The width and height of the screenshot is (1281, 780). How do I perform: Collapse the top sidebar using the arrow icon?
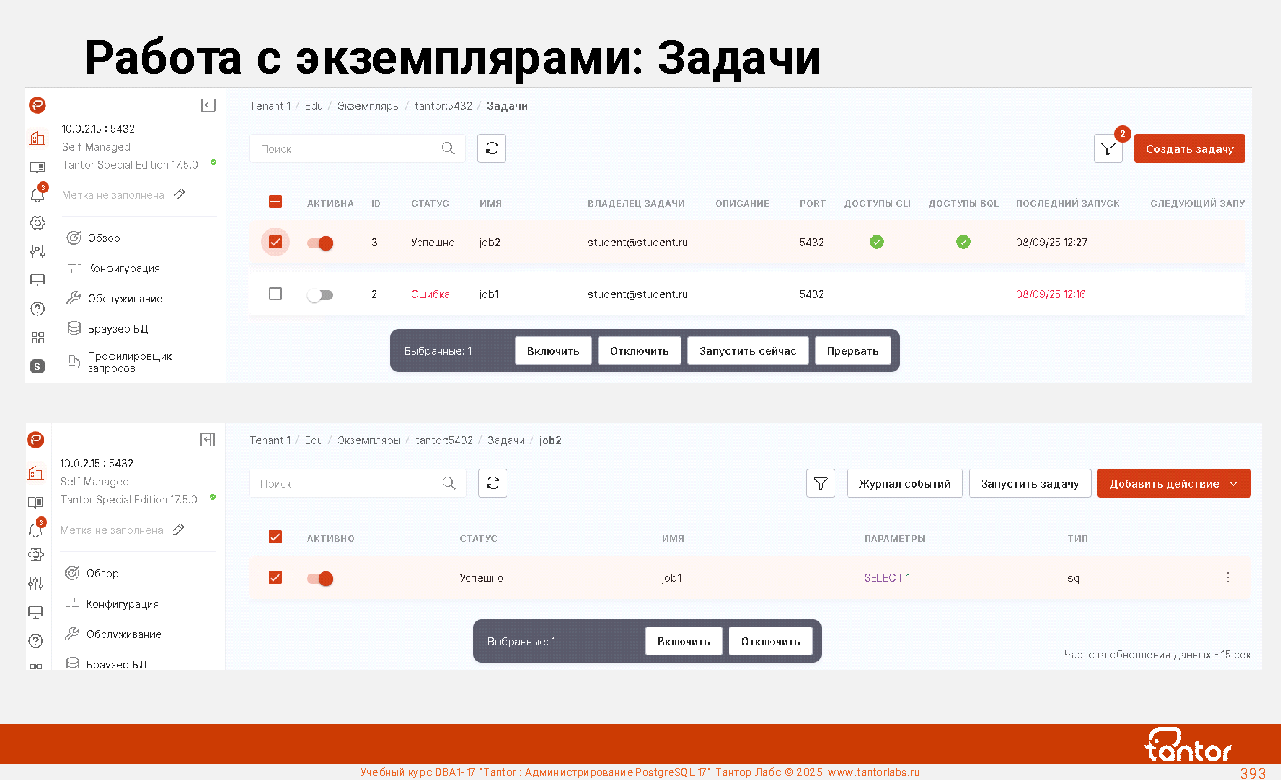(208, 105)
